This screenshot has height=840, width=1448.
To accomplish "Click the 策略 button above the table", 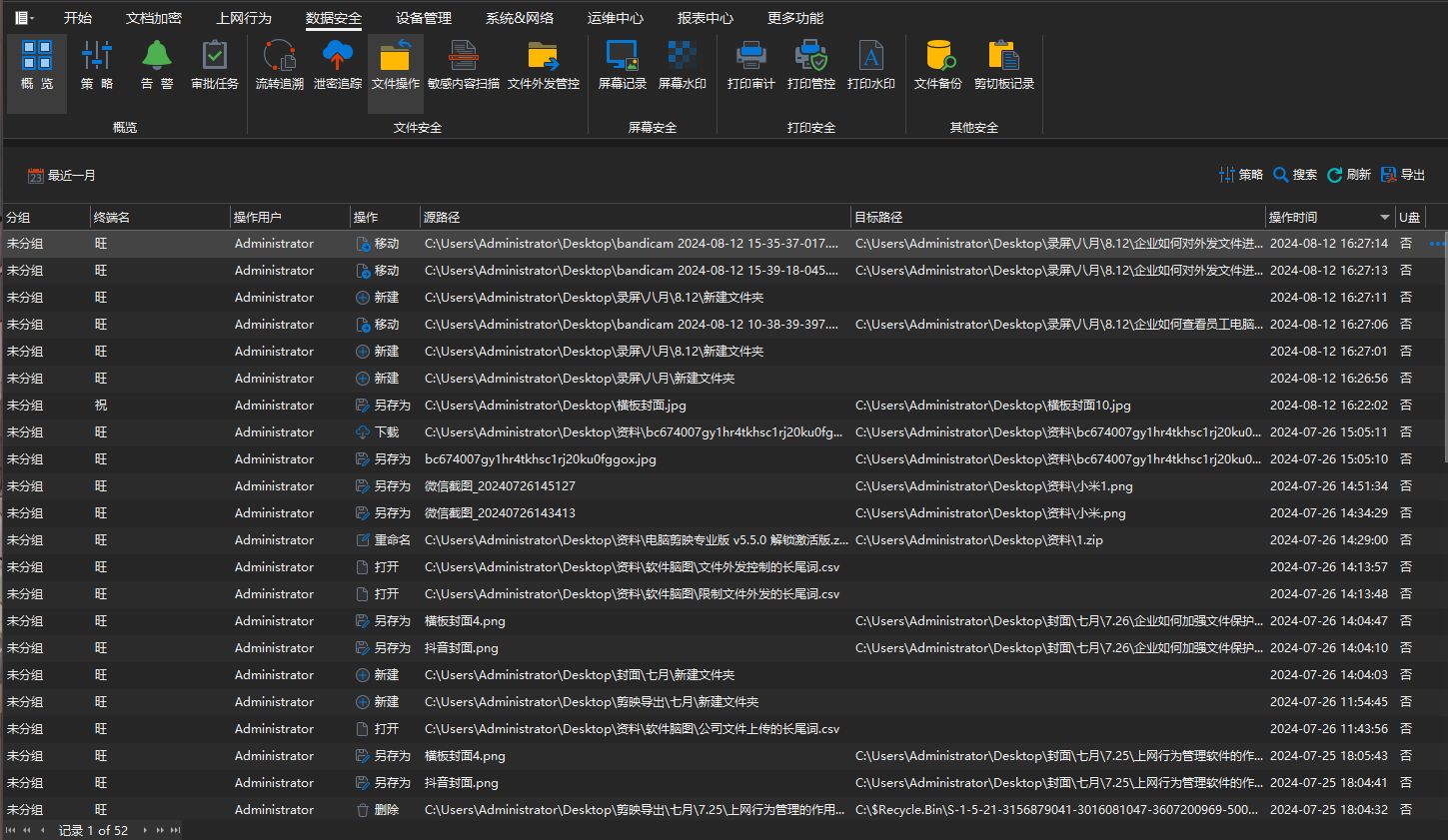I will tap(1241, 175).
